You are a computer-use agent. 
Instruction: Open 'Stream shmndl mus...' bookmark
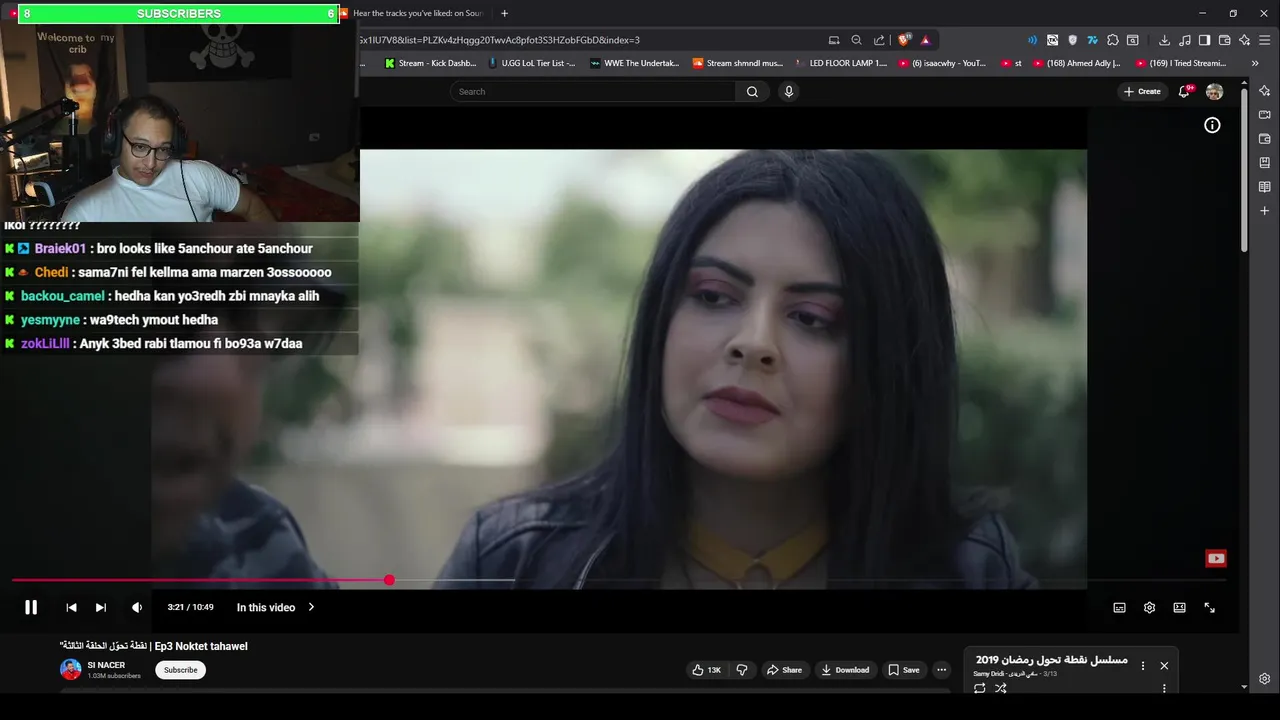[x=738, y=63]
